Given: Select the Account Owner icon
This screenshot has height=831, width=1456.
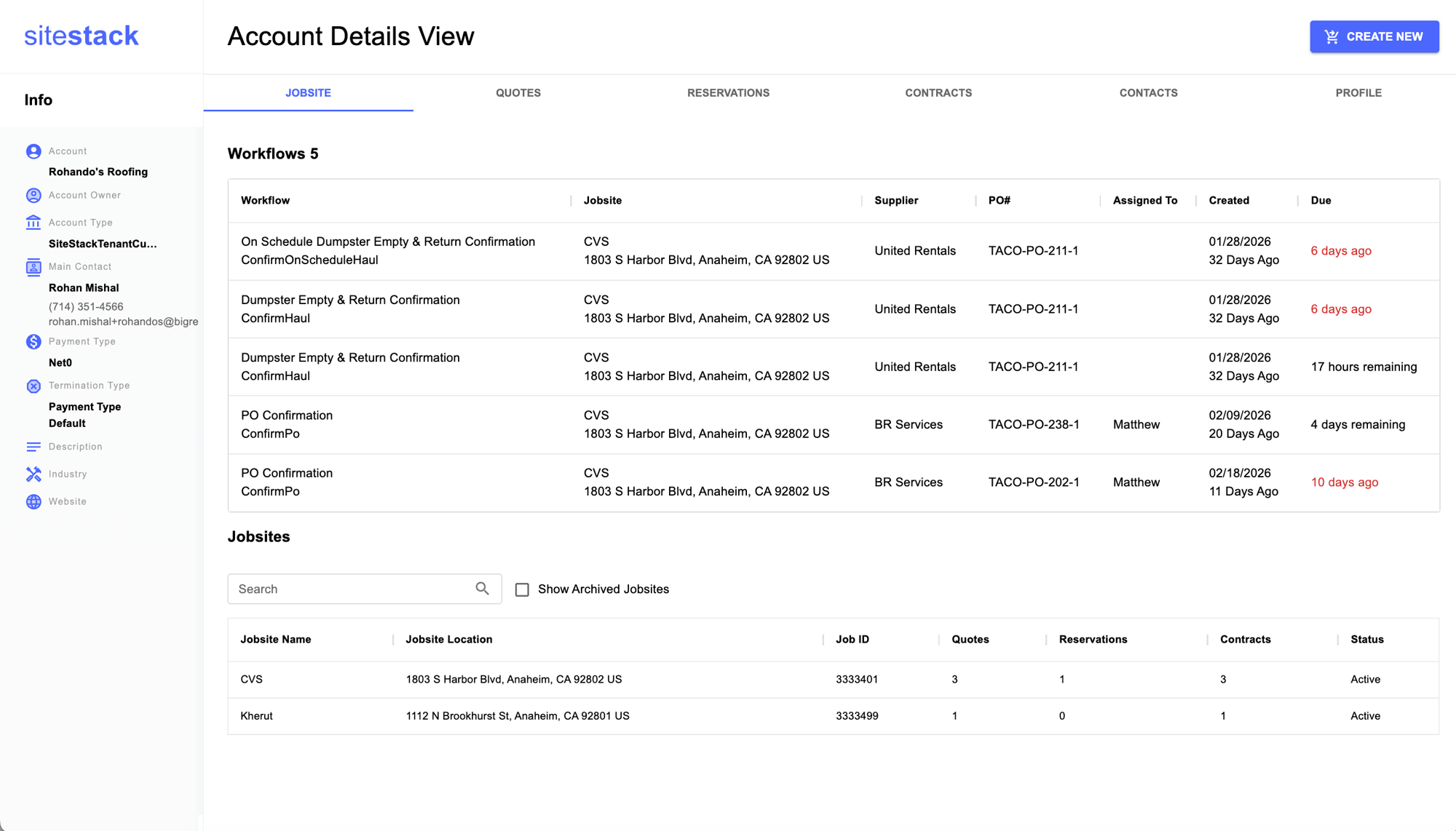Looking at the screenshot, I should [x=33, y=195].
